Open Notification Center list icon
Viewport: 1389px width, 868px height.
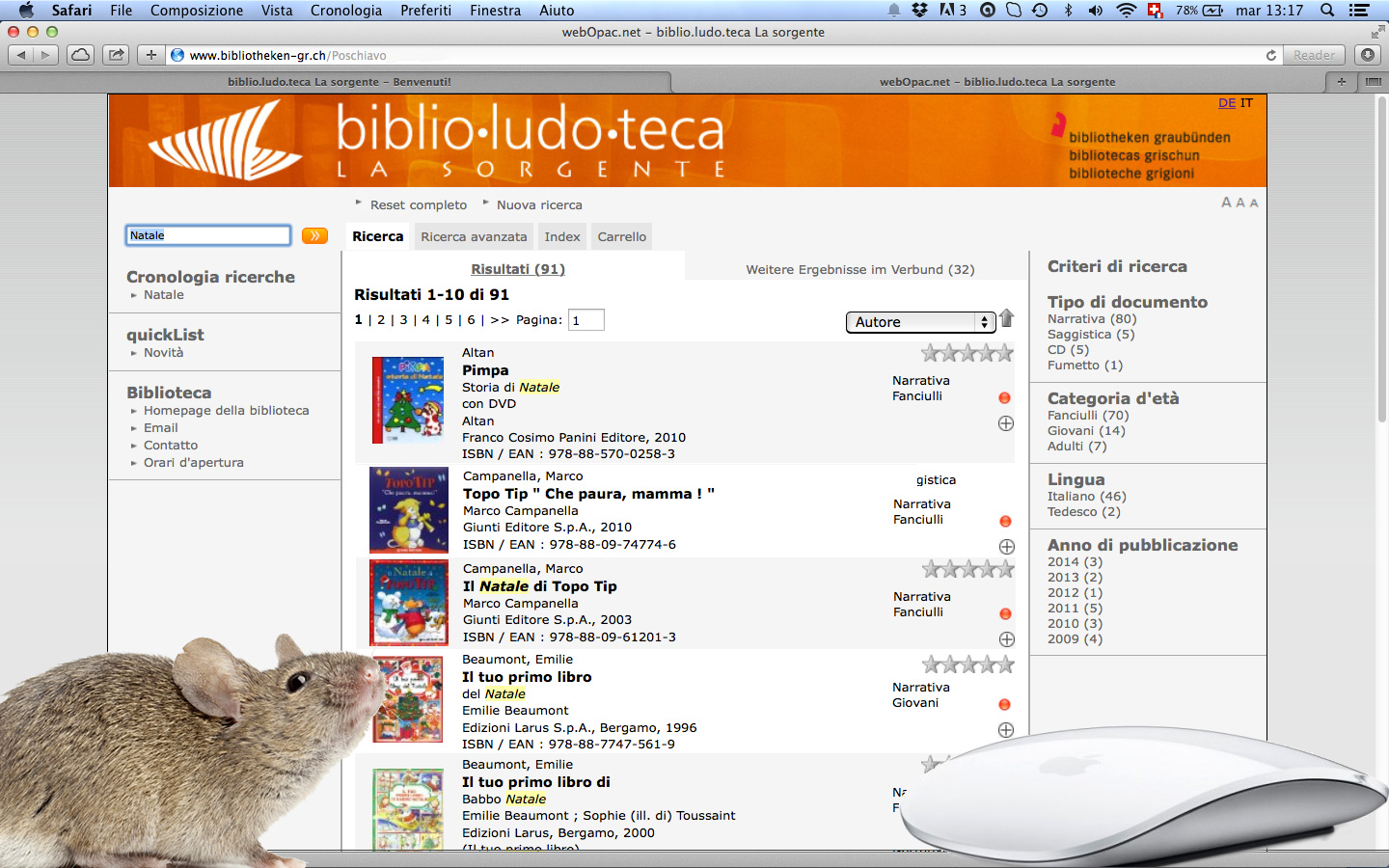coord(1359,11)
